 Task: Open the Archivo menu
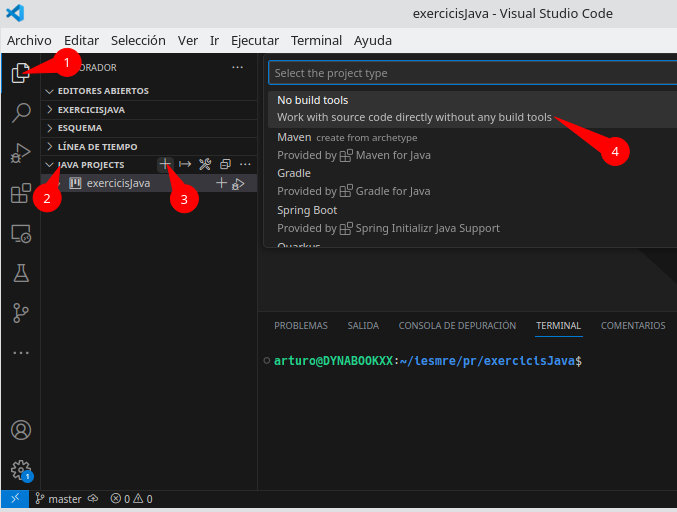29,41
